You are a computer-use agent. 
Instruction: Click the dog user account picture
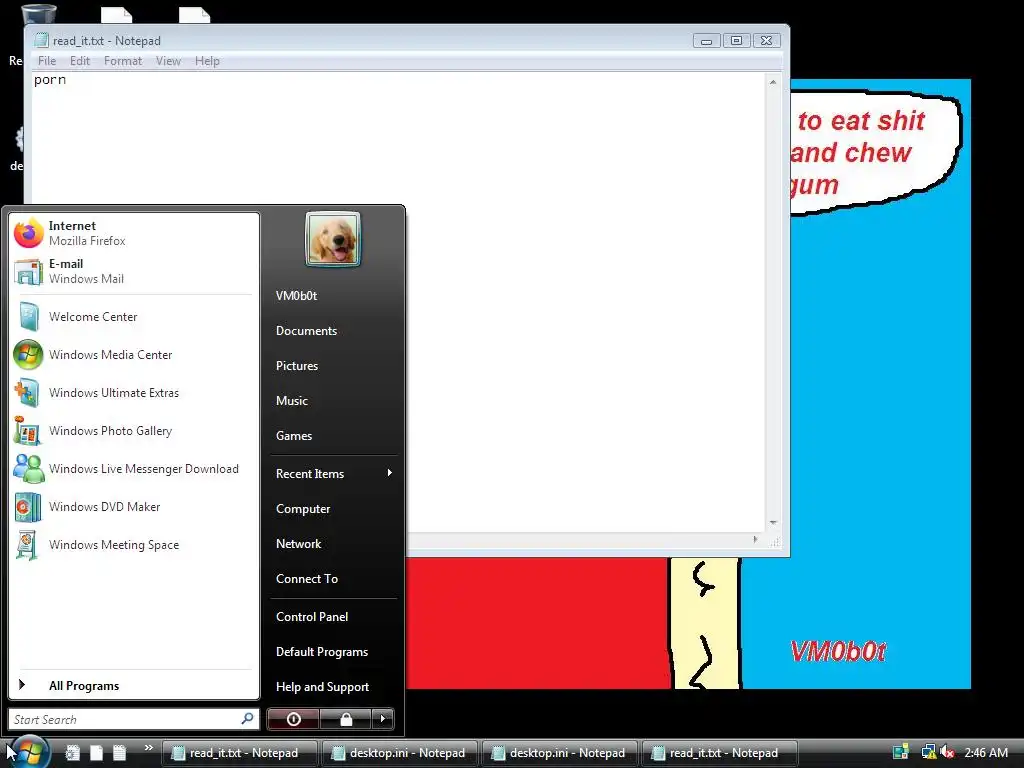pyautogui.click(x=333, y=239)
